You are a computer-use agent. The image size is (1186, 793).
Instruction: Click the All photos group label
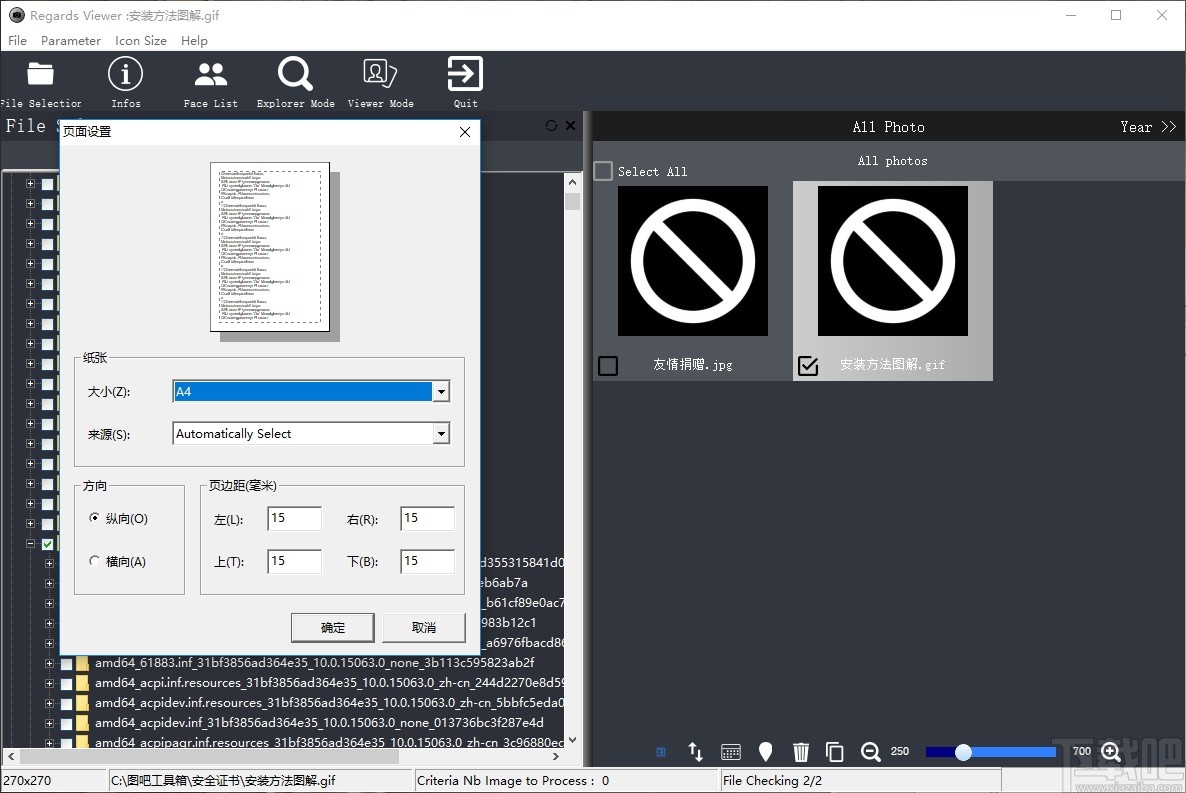[x=893, y=160]
